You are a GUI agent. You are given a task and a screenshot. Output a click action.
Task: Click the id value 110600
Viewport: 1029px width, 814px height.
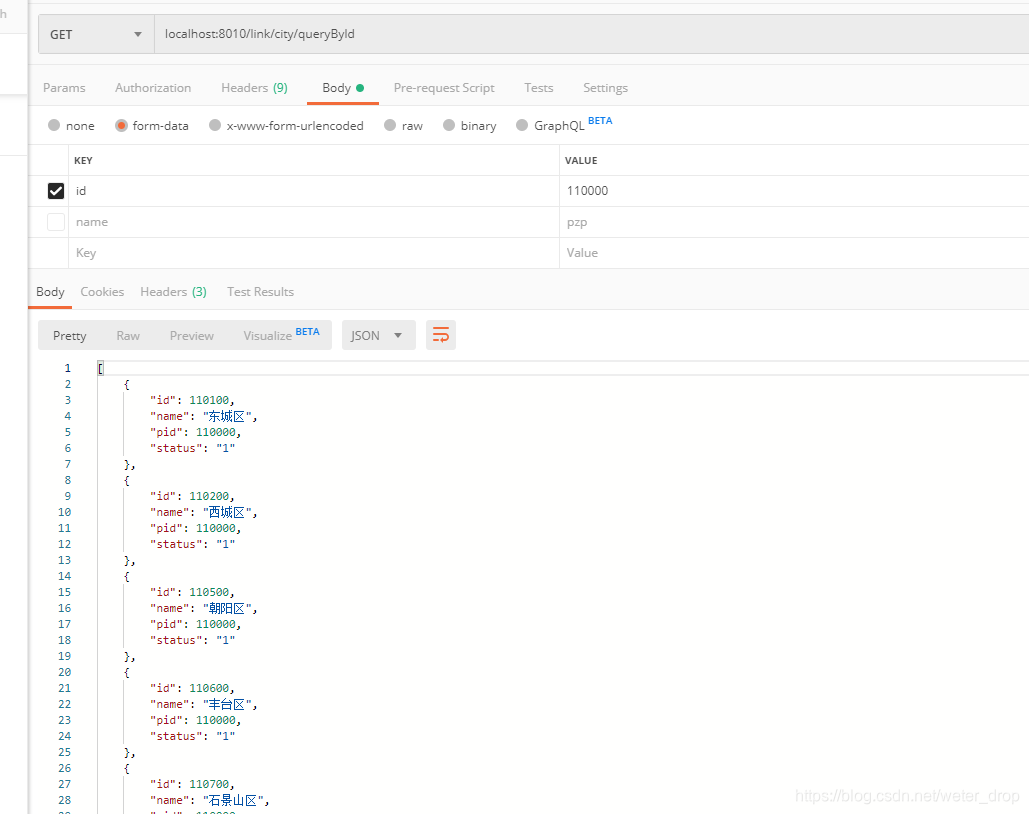pos(209,688)
